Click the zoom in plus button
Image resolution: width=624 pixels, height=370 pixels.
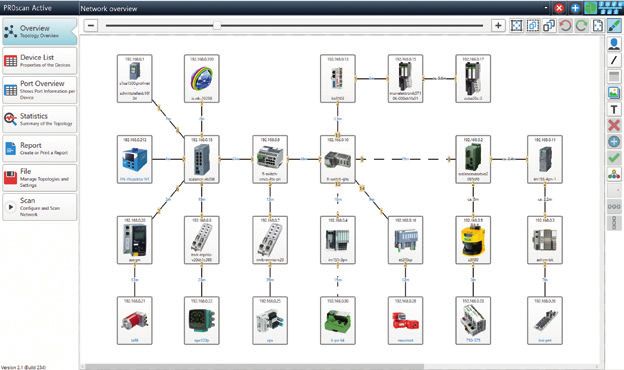pyautogui.click(x=498, y=25)
